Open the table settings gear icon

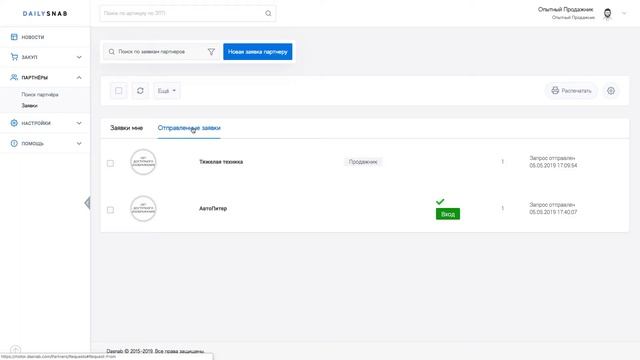coord(611,91)
